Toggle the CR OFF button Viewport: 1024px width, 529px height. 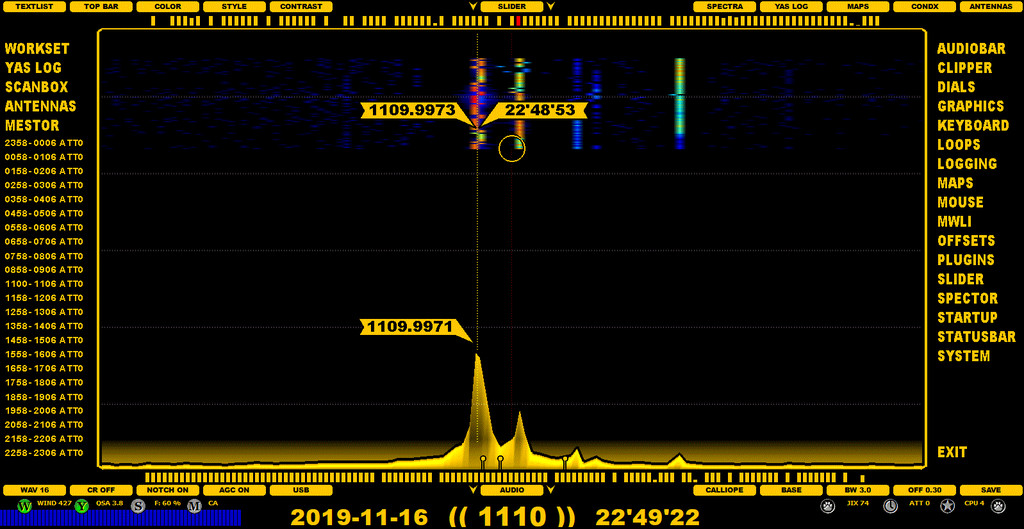[102, 490]
